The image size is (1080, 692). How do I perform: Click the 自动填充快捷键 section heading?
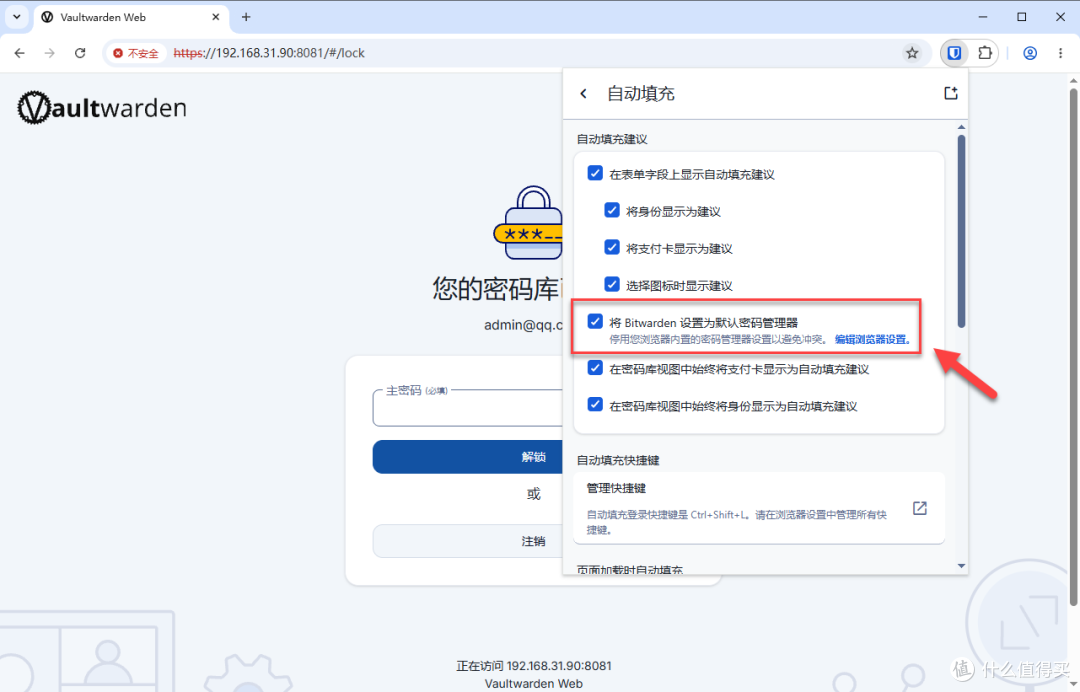coord(618,460)
